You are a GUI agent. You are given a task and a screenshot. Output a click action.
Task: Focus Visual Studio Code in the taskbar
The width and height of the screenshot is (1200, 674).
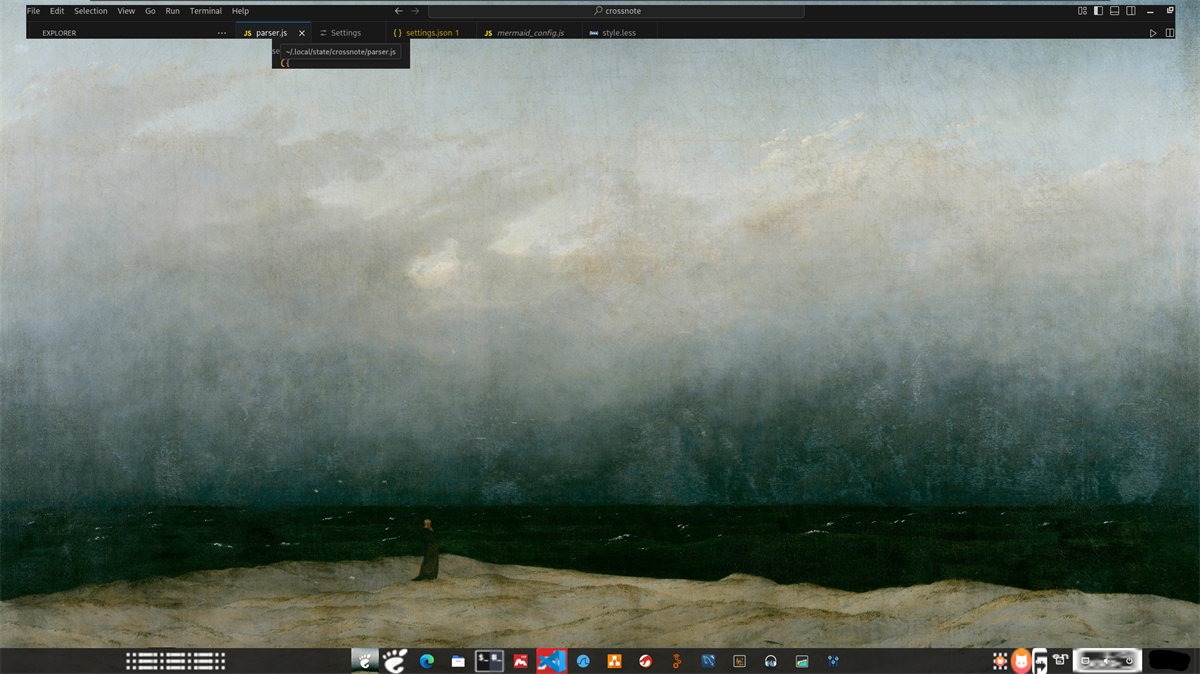(551, 660)
